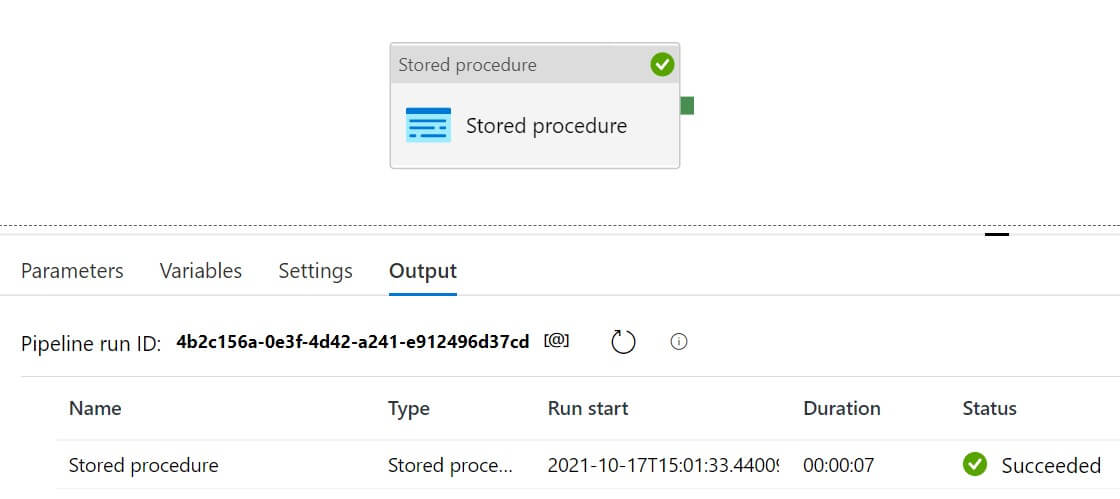Click the Duration column header
Viewport: 1120px width, 499px height.
click(841, 408)
